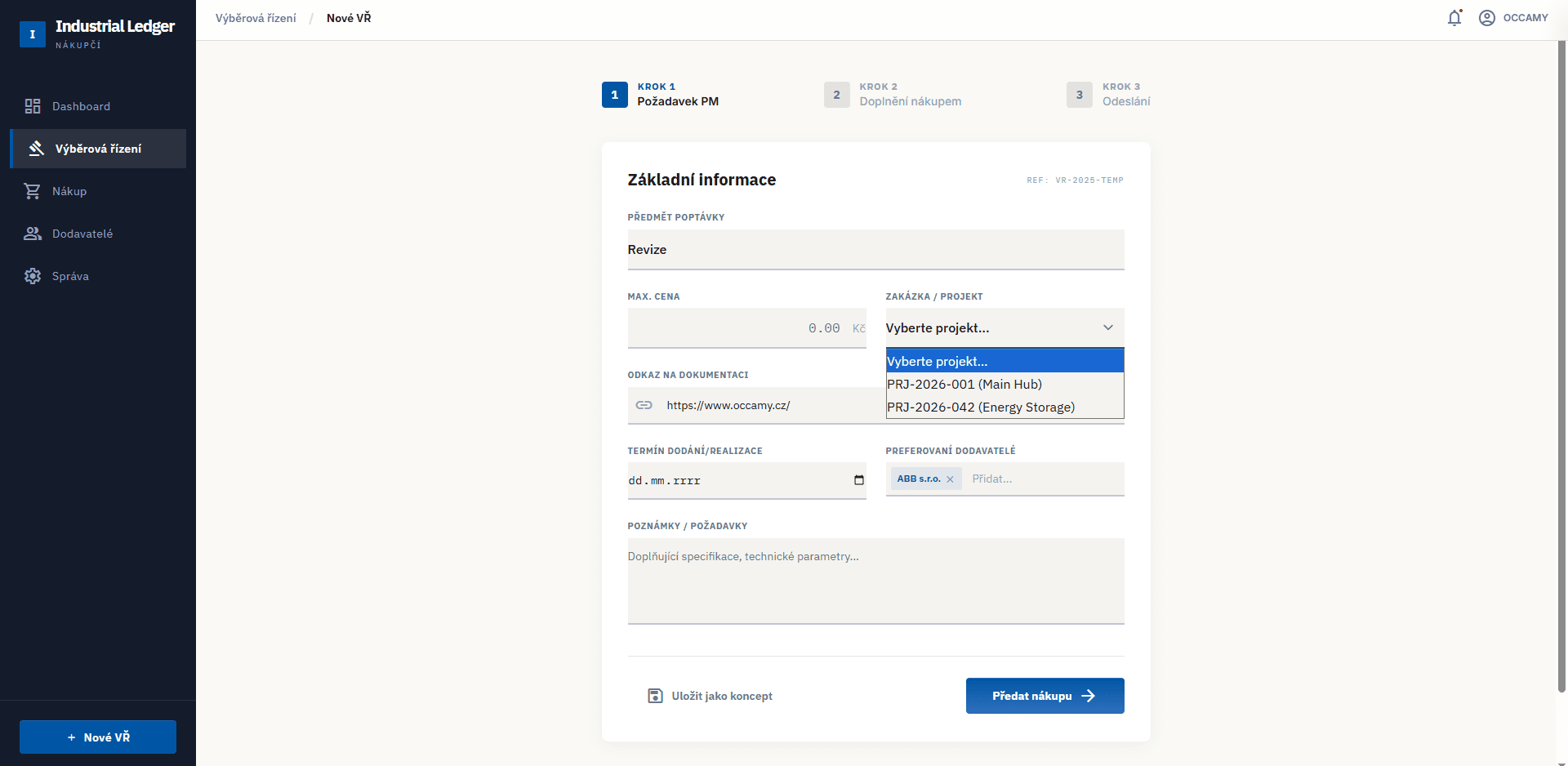Viewport: 1568px width, 766px height.
Task: Open the OCCAMY user account icon
Action: [x=1487, y=18]
